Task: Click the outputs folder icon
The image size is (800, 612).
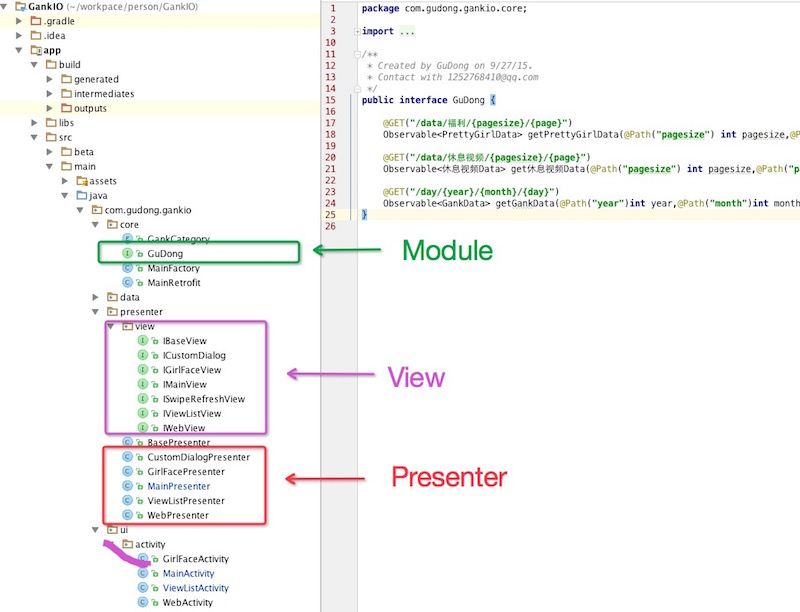Action: tap(65, 108)
